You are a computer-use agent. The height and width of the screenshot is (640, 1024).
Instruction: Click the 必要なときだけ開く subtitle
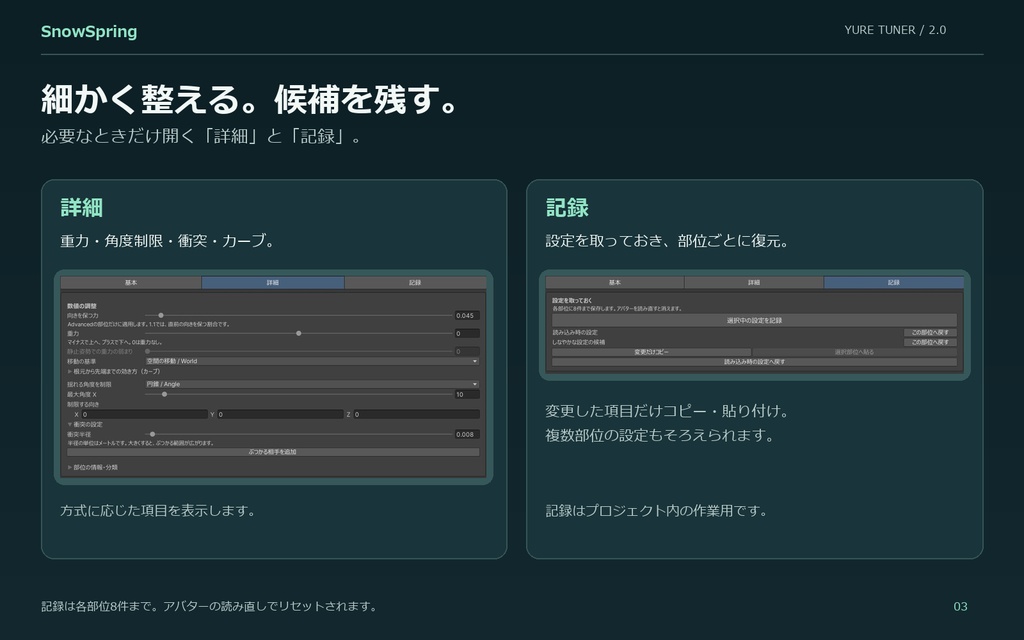click(x=201, y=136)
